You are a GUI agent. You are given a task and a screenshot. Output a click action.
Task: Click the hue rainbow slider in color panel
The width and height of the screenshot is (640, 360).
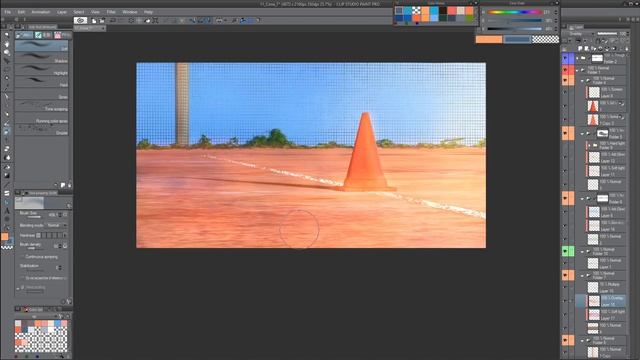(x=515, y=12)
